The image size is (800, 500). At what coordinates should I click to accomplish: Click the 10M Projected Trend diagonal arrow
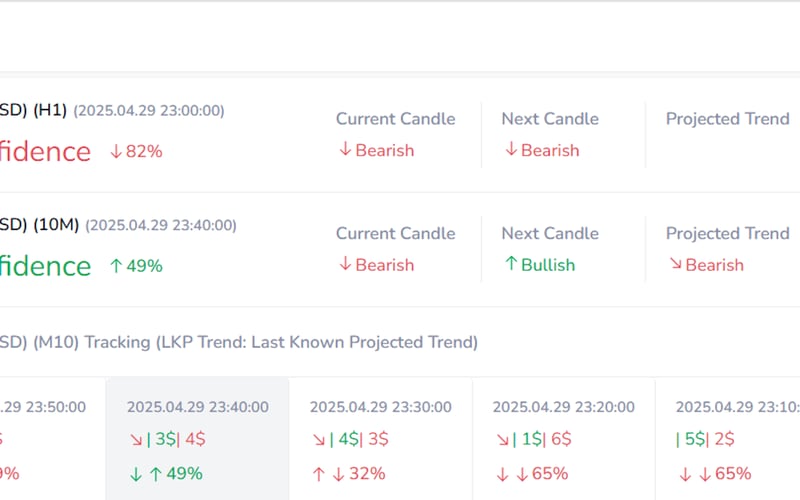click(675, 265)
